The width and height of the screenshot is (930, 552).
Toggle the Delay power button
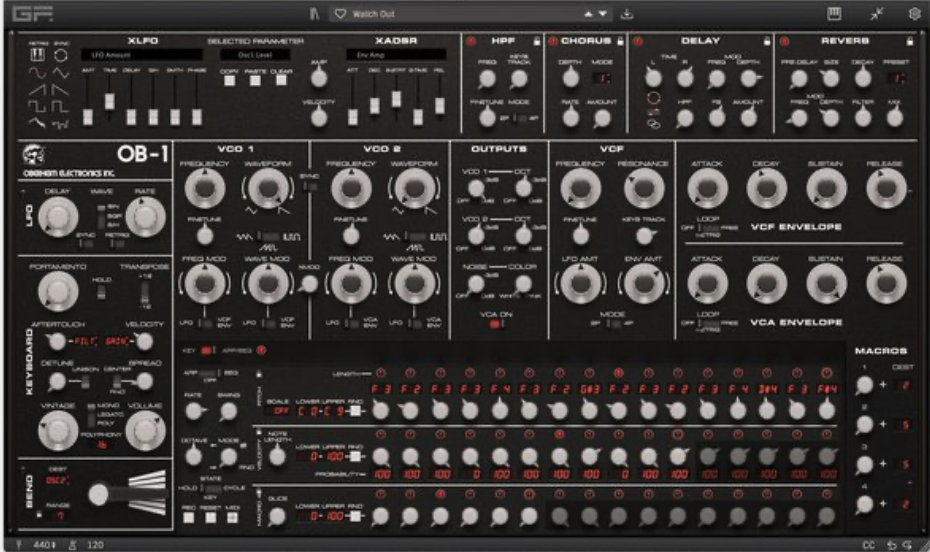(x=638, y=41)
